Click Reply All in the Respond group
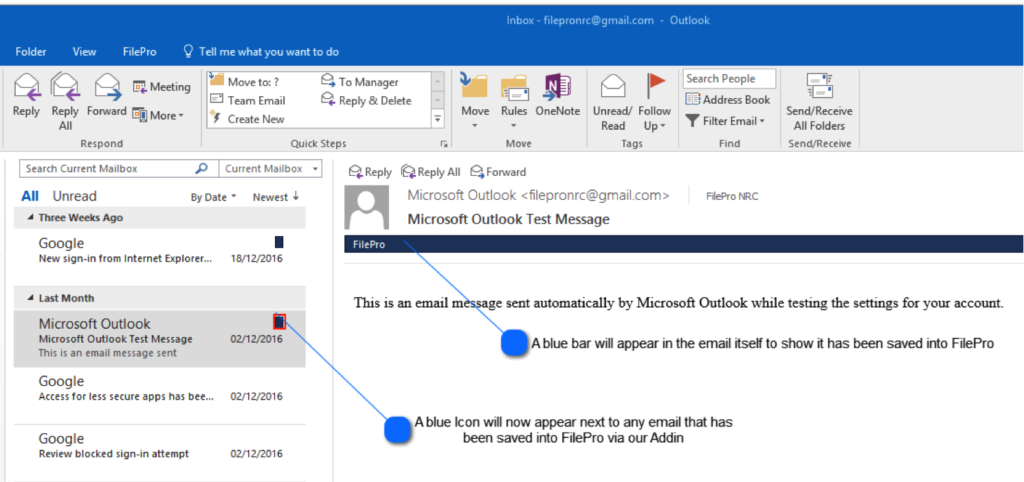This screenshot has width=1024, height=482. (x=65, y=101)
